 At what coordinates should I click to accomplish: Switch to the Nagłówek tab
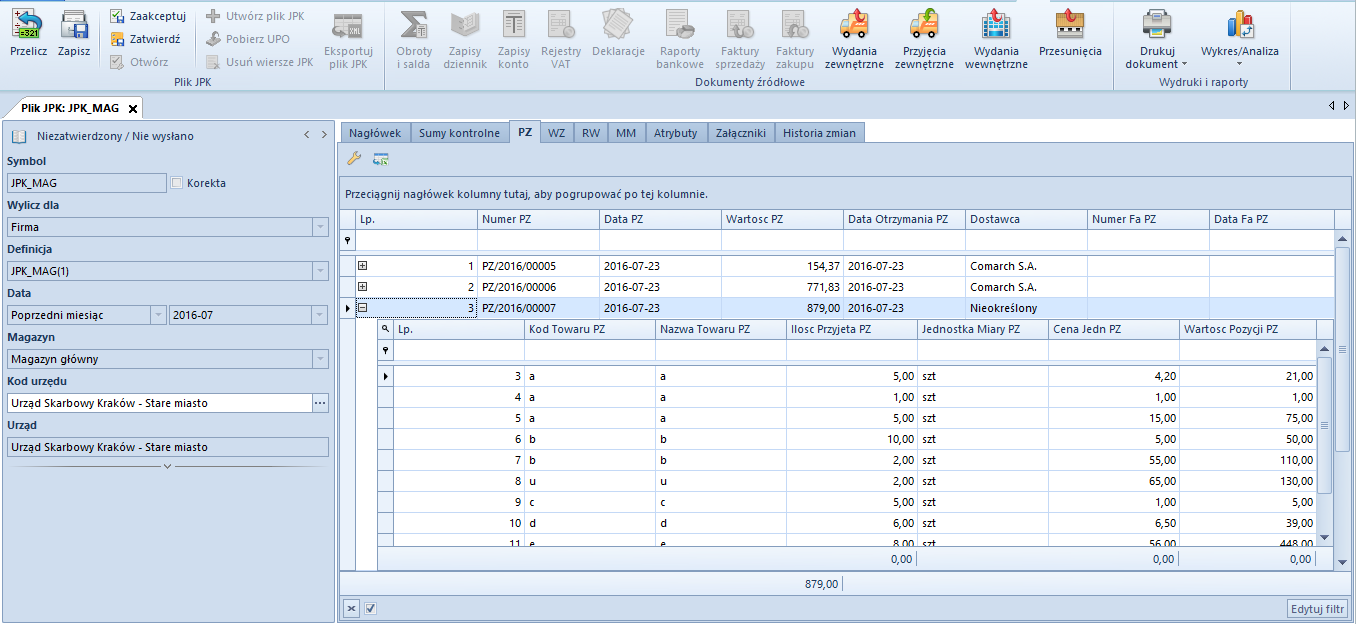pyautogui.click(x=375, y=133)
